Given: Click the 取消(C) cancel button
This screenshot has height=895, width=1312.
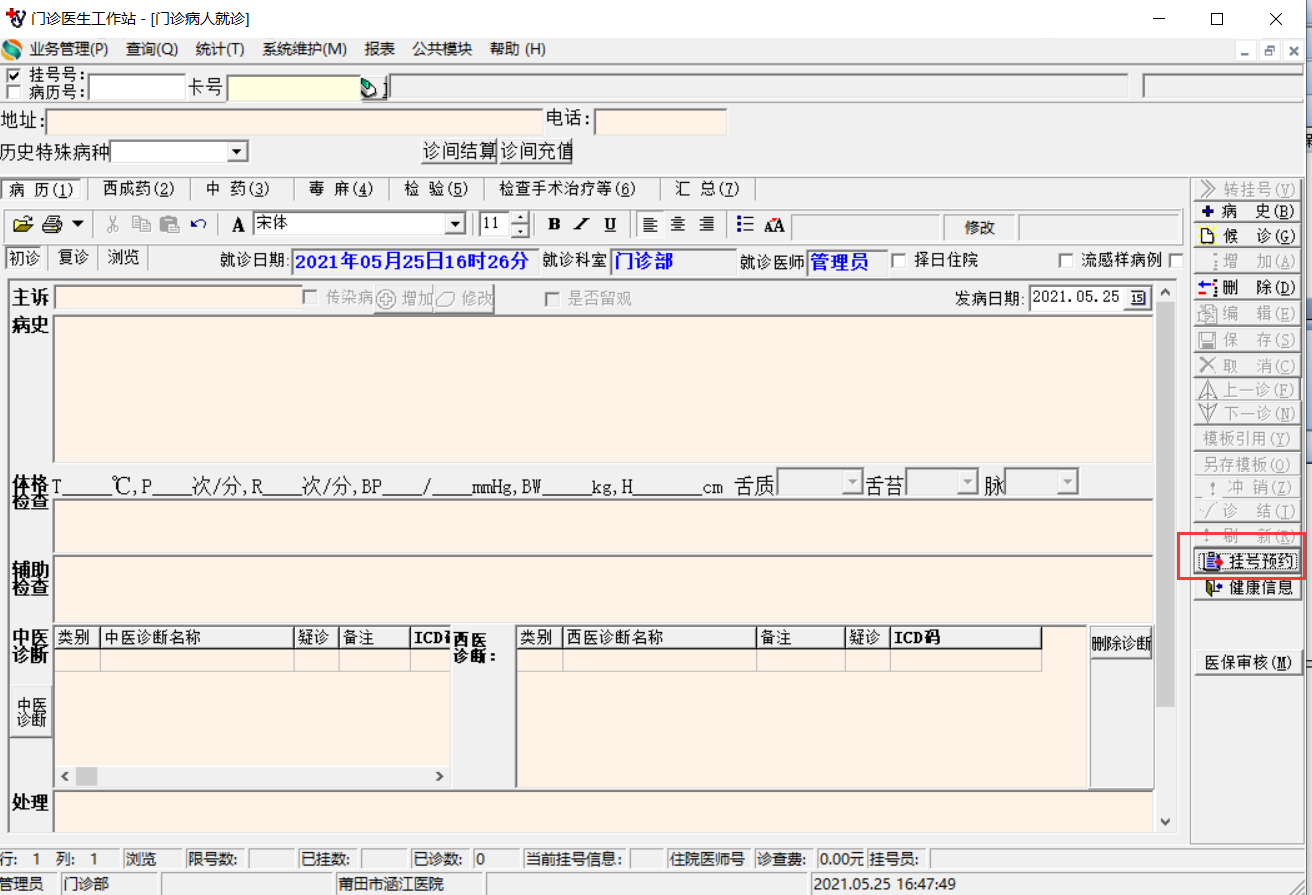Looking at the screenshot, I should pyautogui.click(x=1247, y=365).
